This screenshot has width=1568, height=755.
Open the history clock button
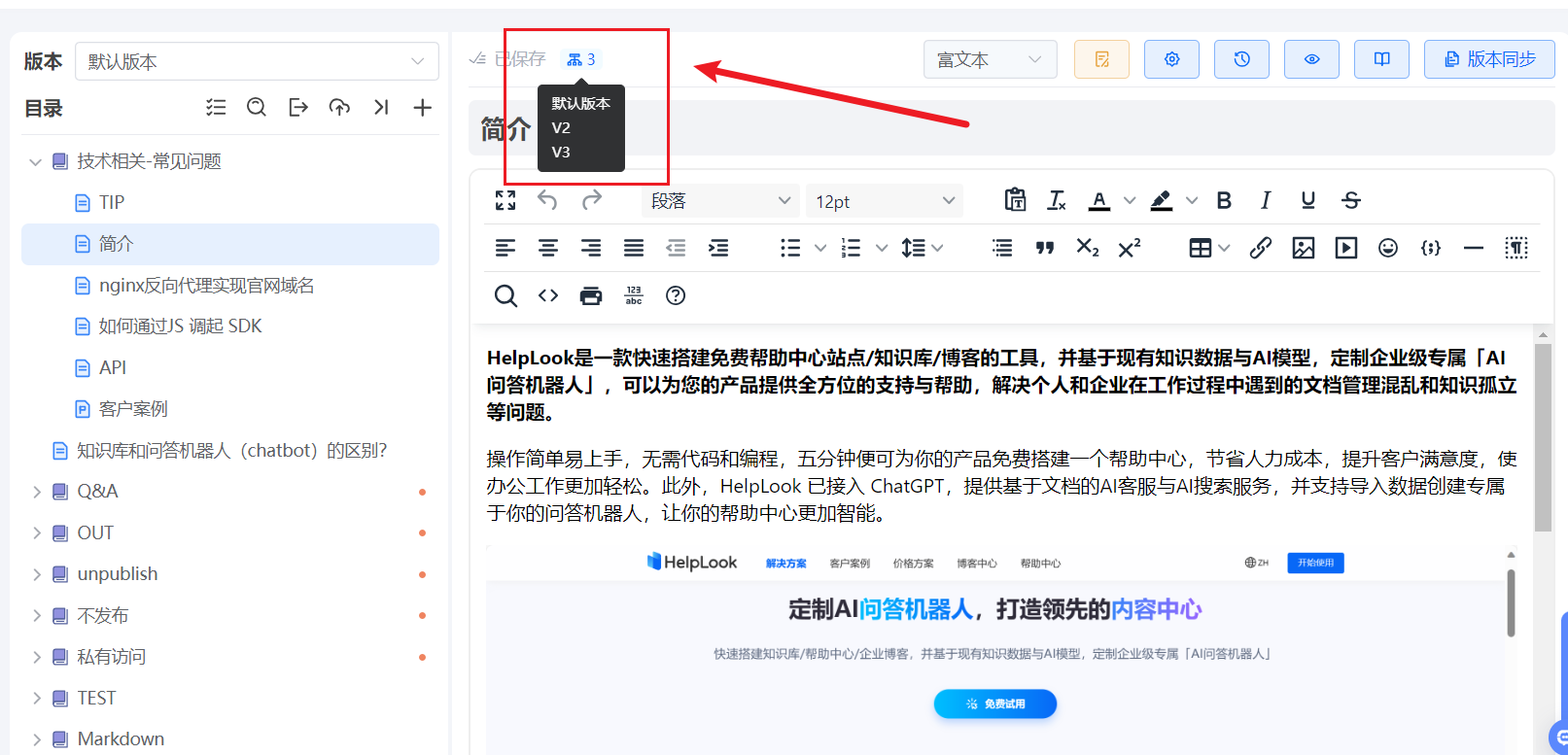[x=1241, y=59]
